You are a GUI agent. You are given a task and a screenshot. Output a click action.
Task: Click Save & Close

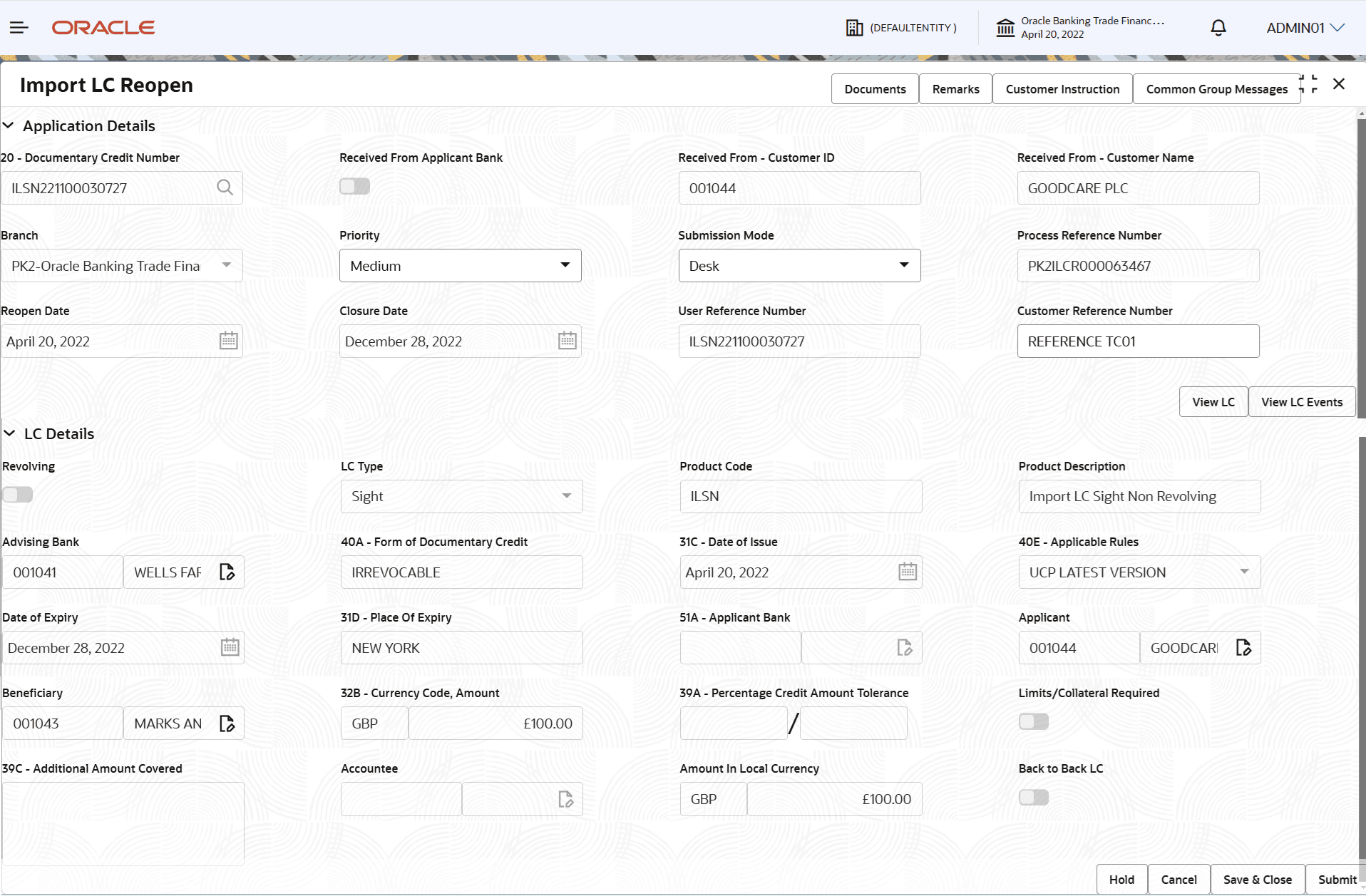click(1257, 880)
